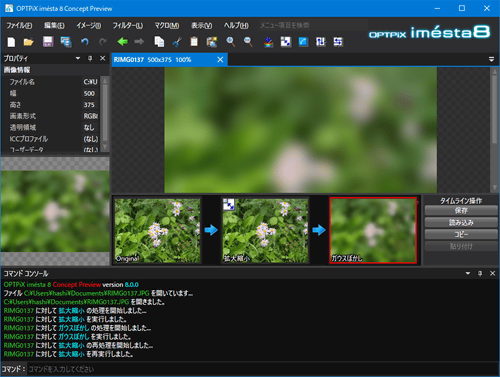Click the scissors cut icon
This screenshot has width=500, height=377.
click(177, 42)
